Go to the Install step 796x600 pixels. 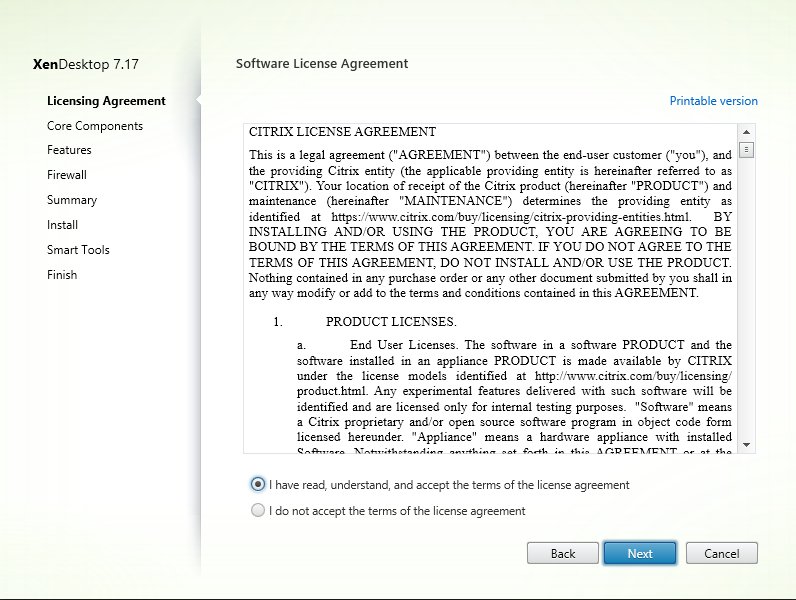pyautogui.click(x=62, y=225)
